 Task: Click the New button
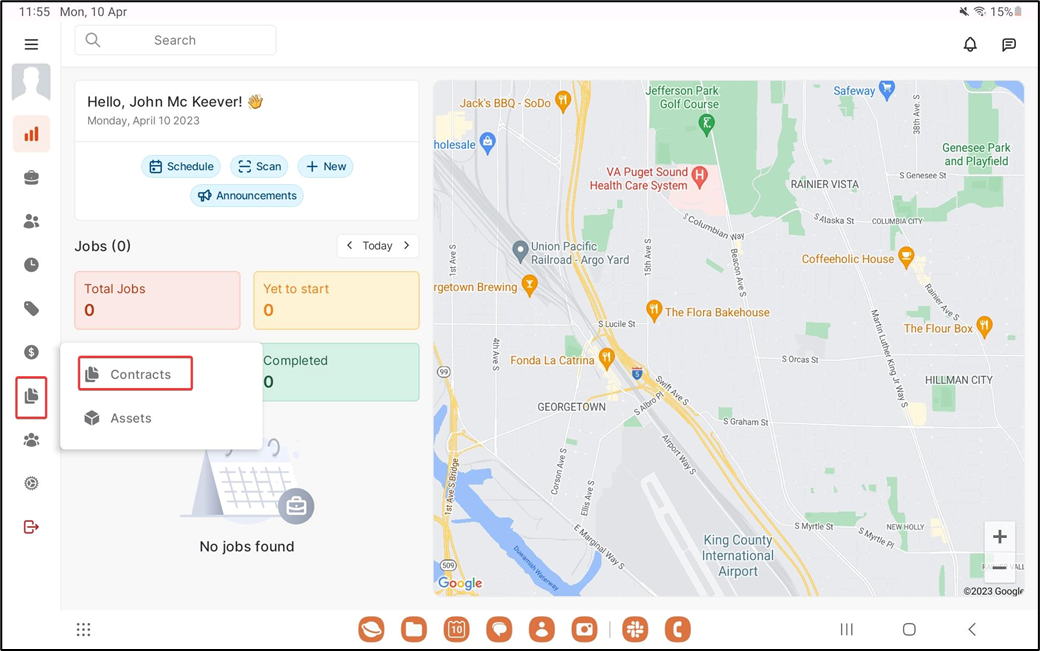pyautogui.click(x=325, y=167)
